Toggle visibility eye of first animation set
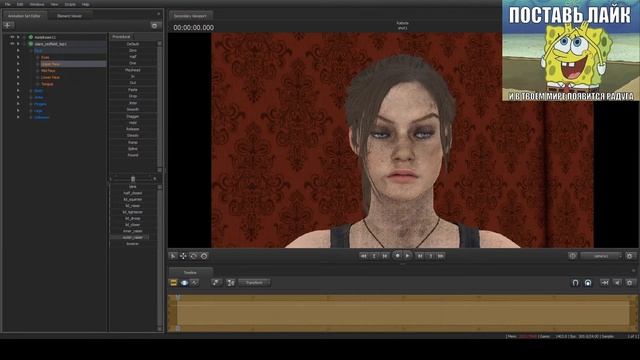The height and width of the screenshot is (360, 640). coord(12,37)
